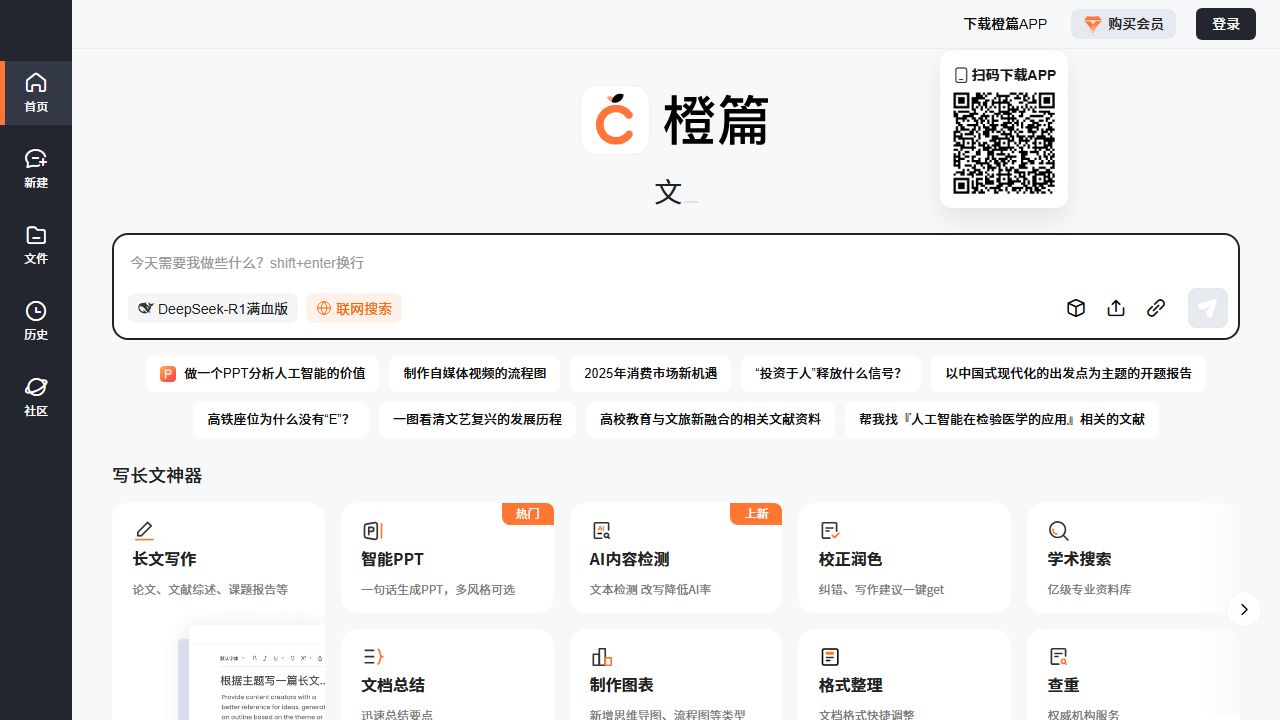Select the 以中国式现代化 开题报告 suggestion
Screen dimensions: 1280x720
[1069, 373]
